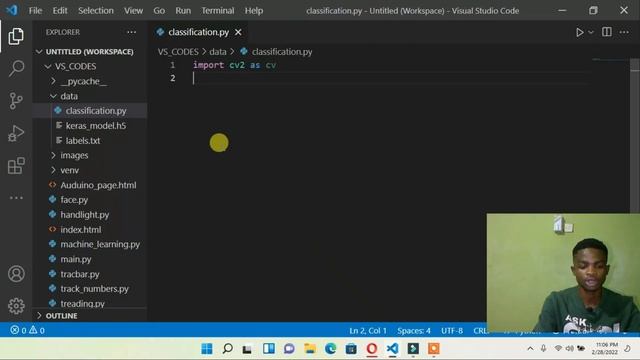Viewport: 640px width, 360px height.
Task: Open Microsoft Store from the taskbar
Action: (x=351, y=349)
